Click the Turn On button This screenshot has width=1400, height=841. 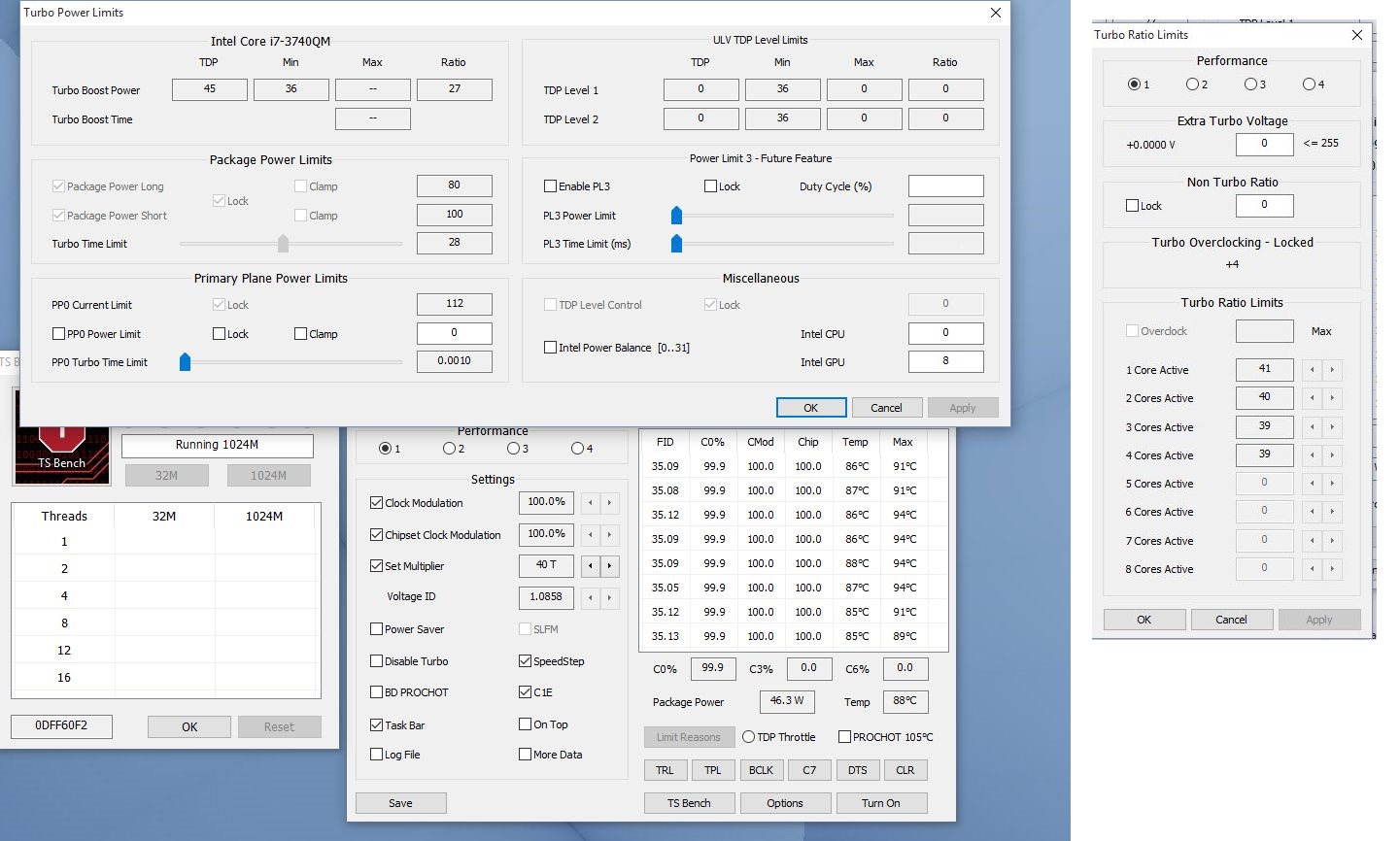pos(881,803)
